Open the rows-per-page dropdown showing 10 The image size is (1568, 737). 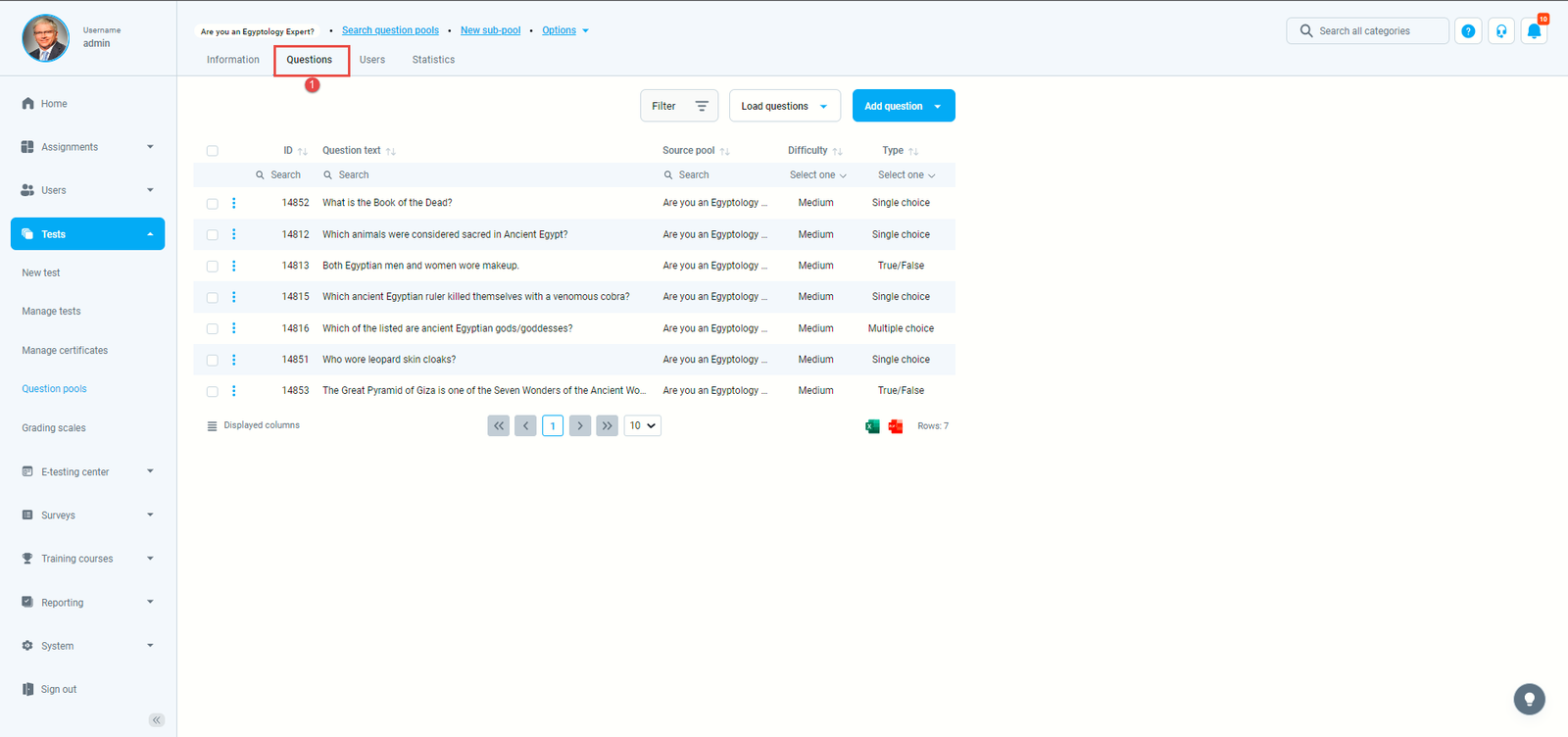(x=642, y=425)
